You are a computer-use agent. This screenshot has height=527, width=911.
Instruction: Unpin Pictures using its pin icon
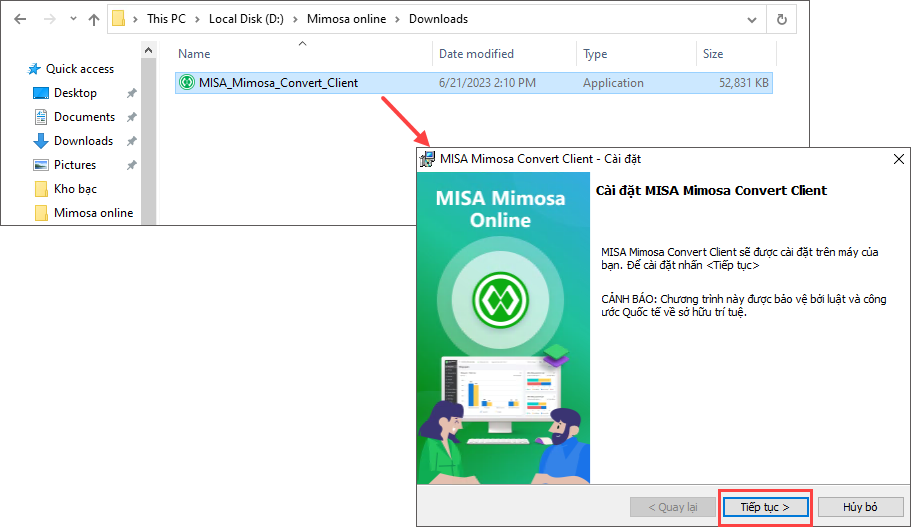132,165
